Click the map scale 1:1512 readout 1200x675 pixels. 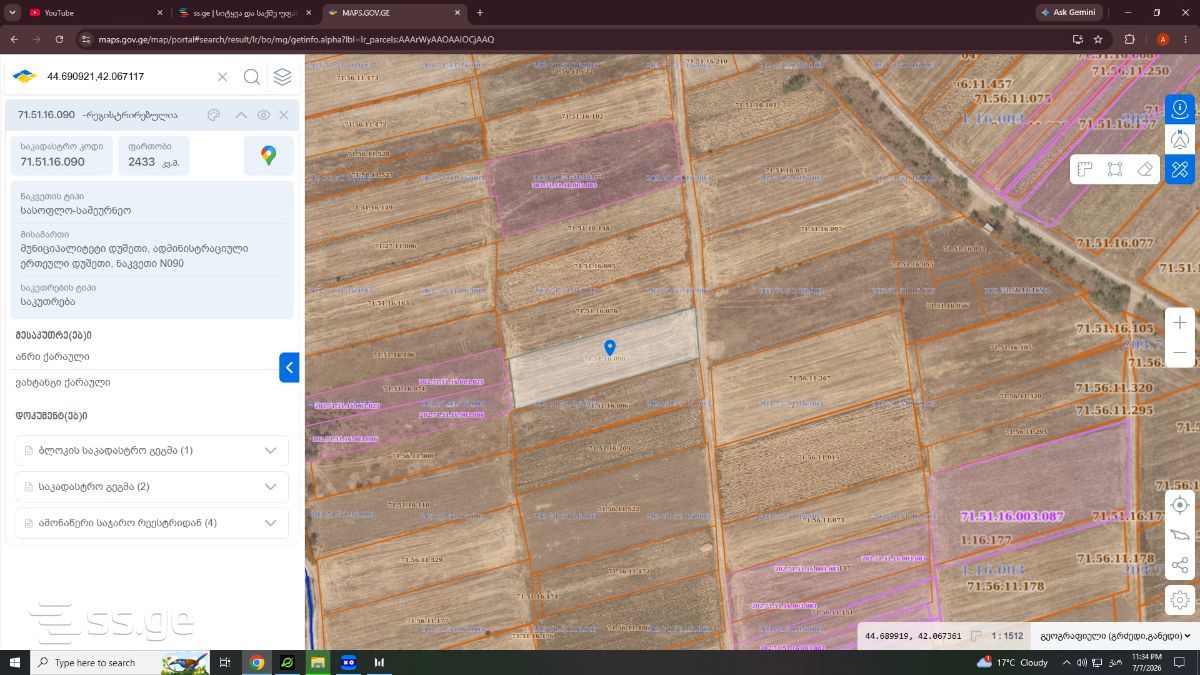click(x=1007, y=636)
